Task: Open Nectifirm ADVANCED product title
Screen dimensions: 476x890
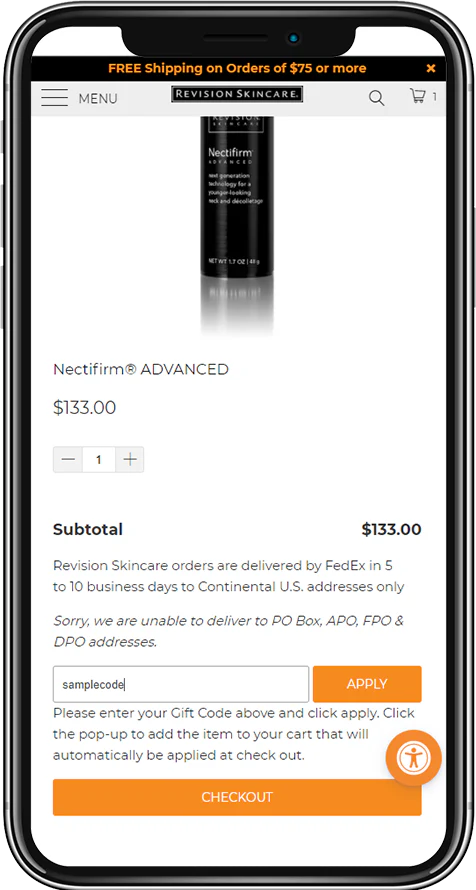Action: click(x=141, y=370)
